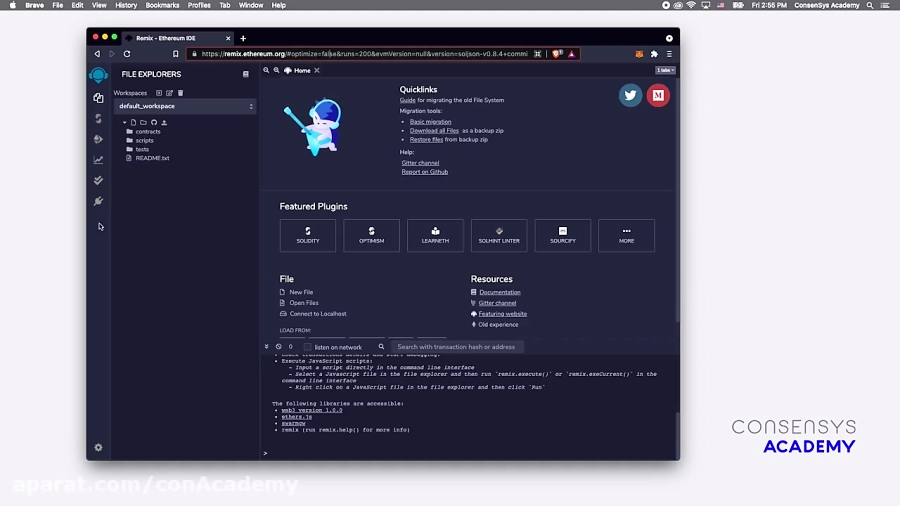Open Deploy & Run Transactions panel icon
This screenshot has width=900, height=506.
[98, 139]
